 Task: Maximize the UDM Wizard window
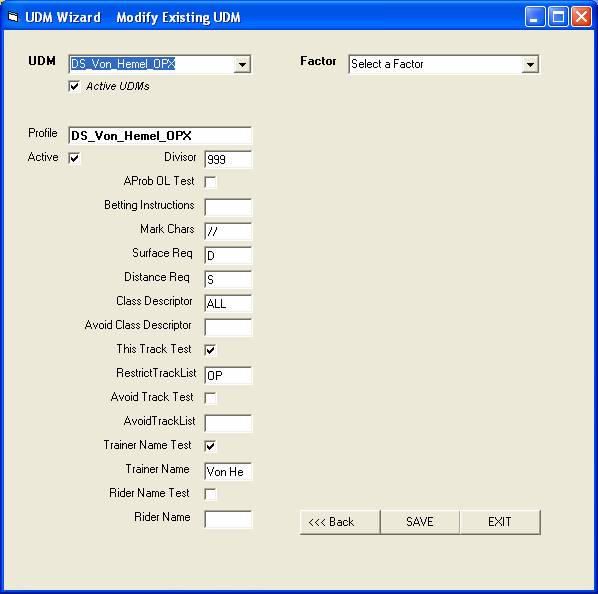coord(558,17)
